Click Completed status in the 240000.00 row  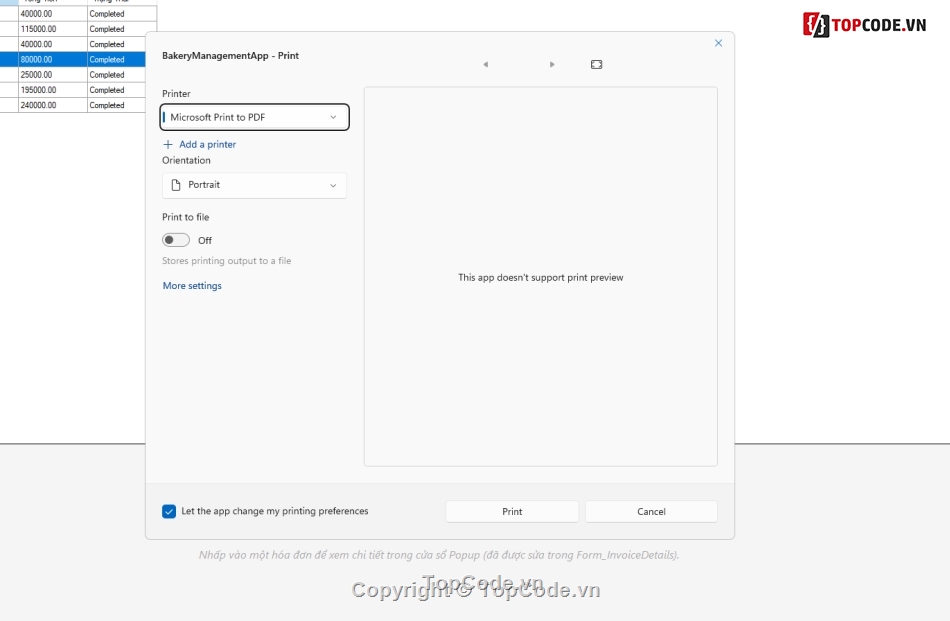[x=107, y=105]
